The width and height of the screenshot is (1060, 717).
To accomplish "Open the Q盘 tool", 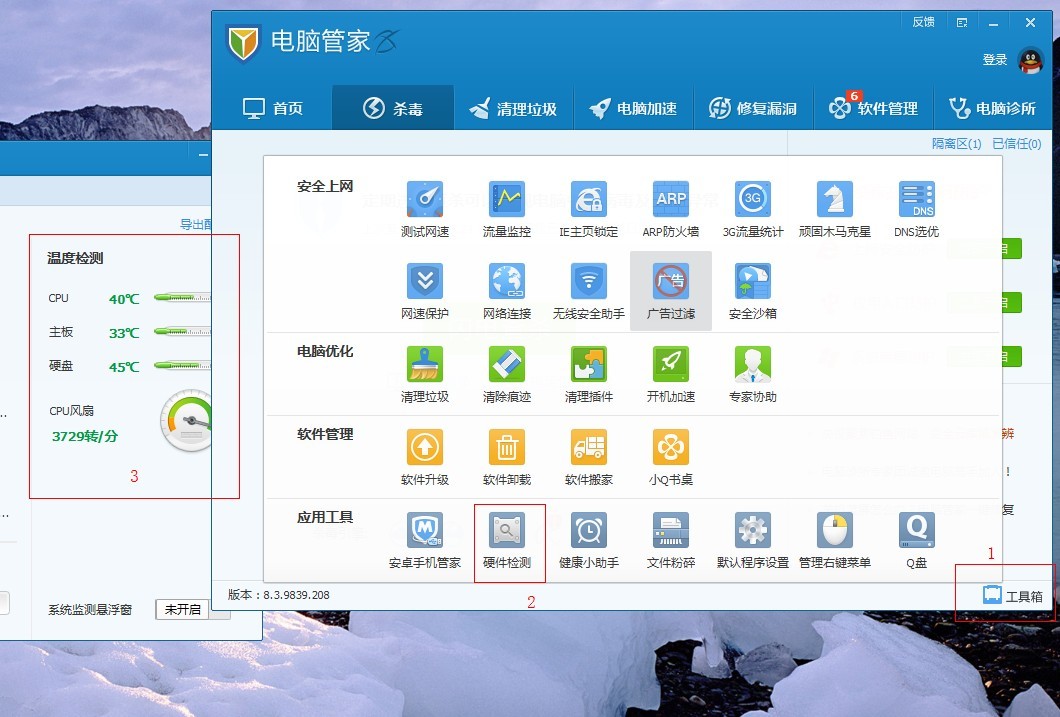I will click(x=917, y=541).
